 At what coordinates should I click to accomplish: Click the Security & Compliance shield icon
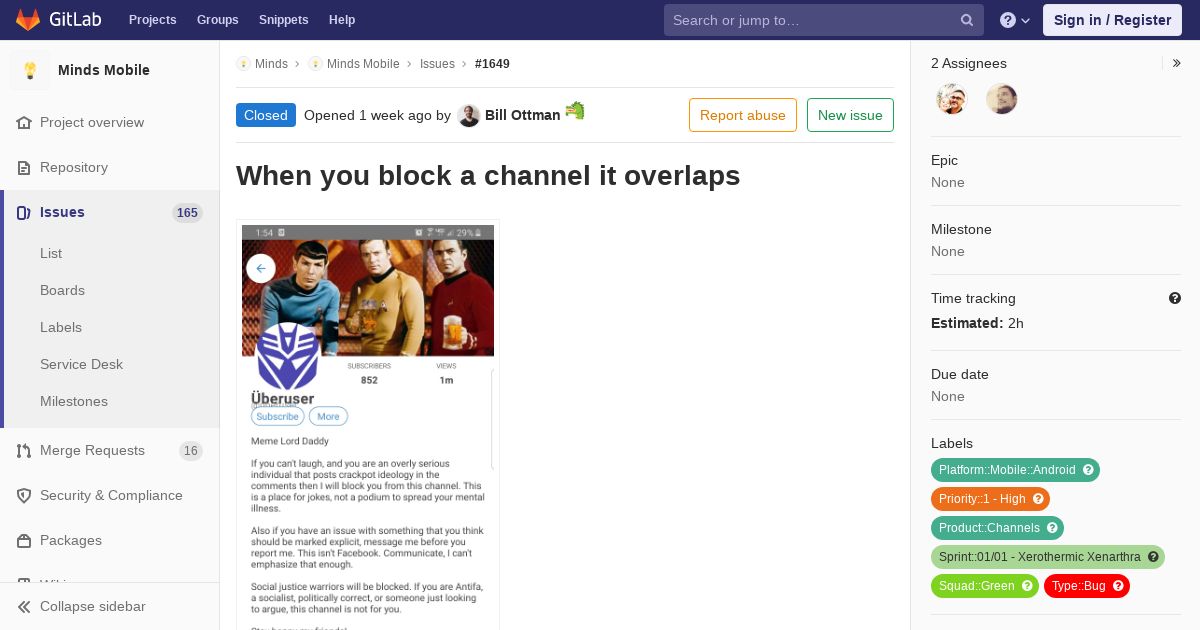coord(24,495)
